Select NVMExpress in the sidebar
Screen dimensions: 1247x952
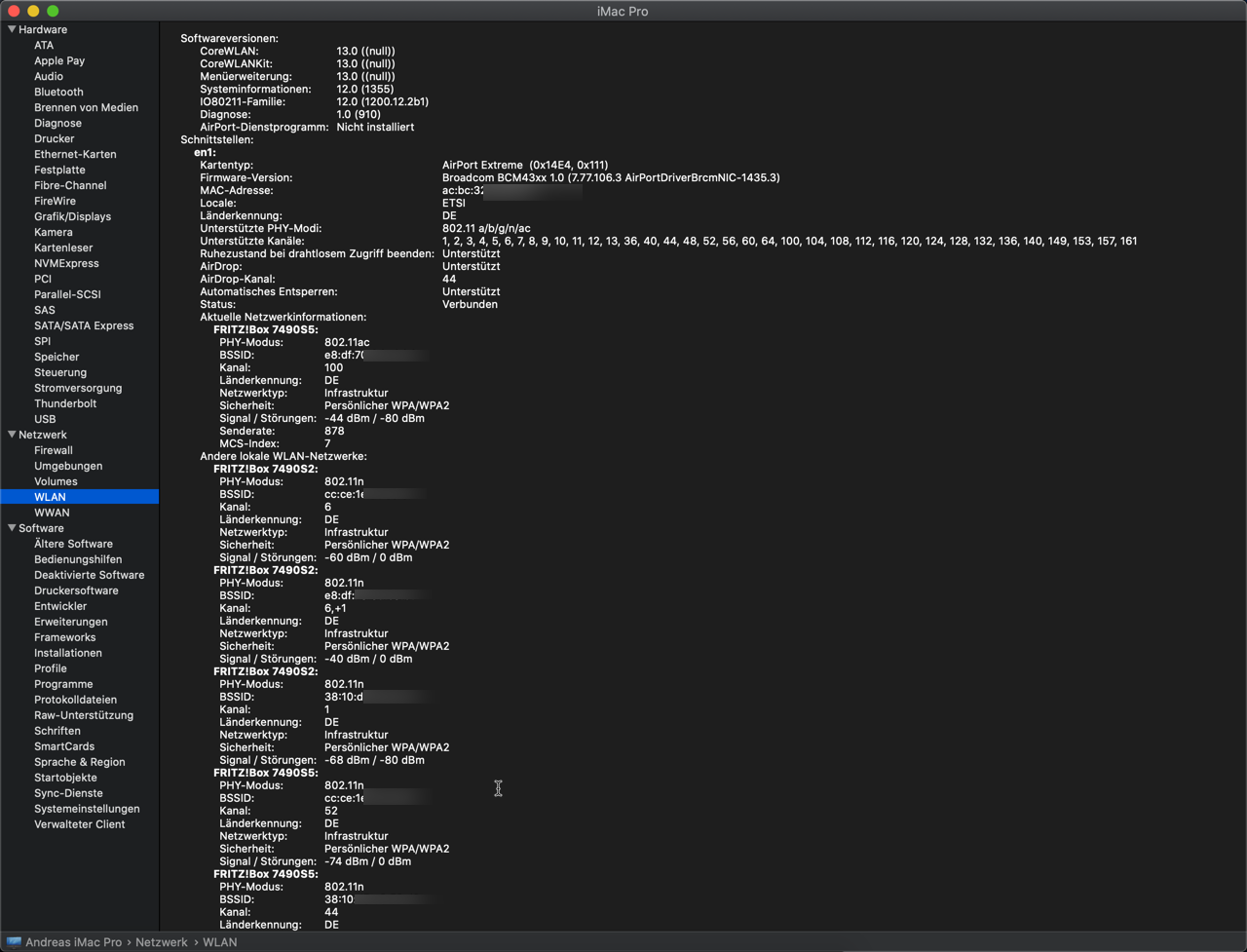click(66, 263)
